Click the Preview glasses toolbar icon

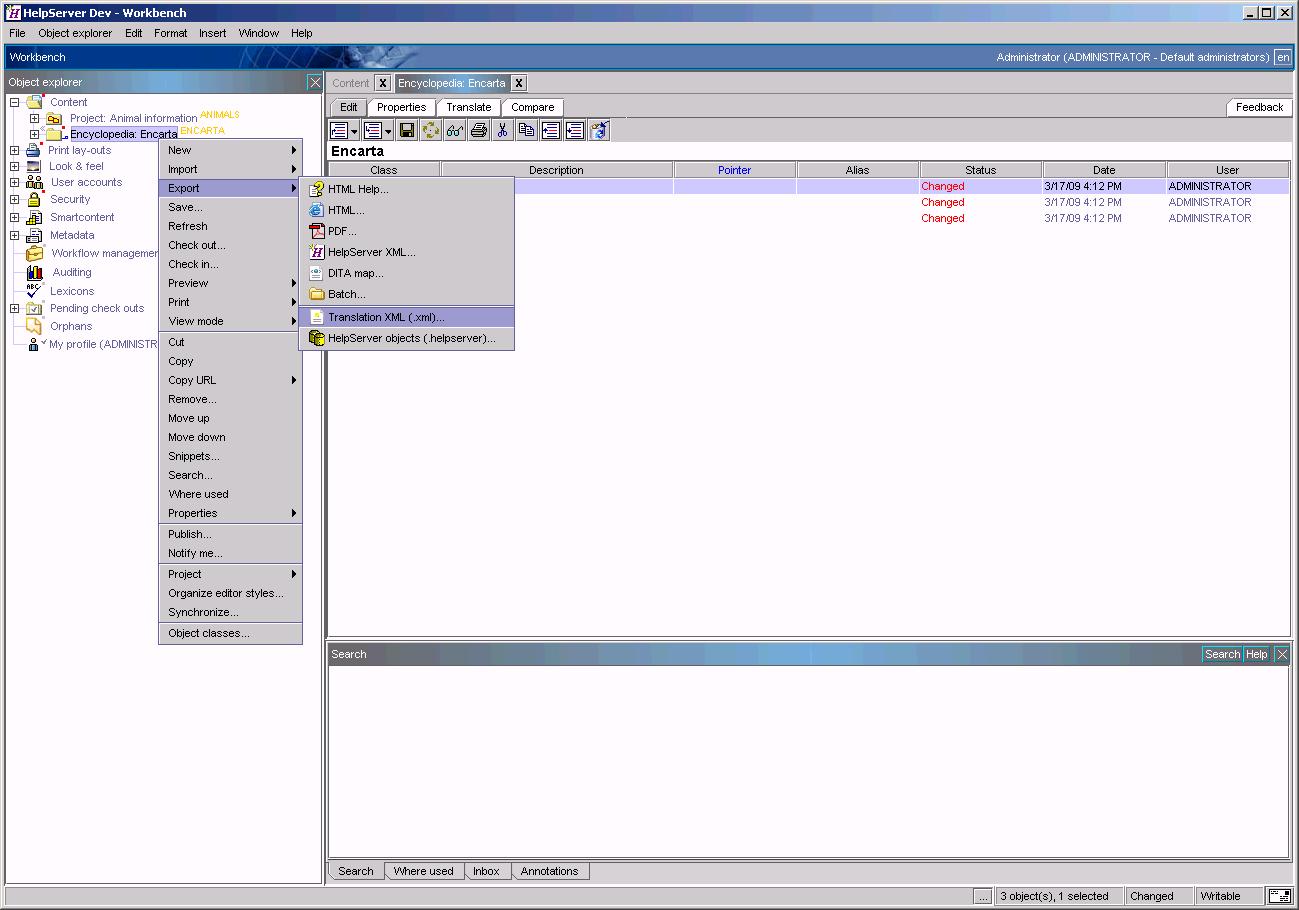pos(454,130)
